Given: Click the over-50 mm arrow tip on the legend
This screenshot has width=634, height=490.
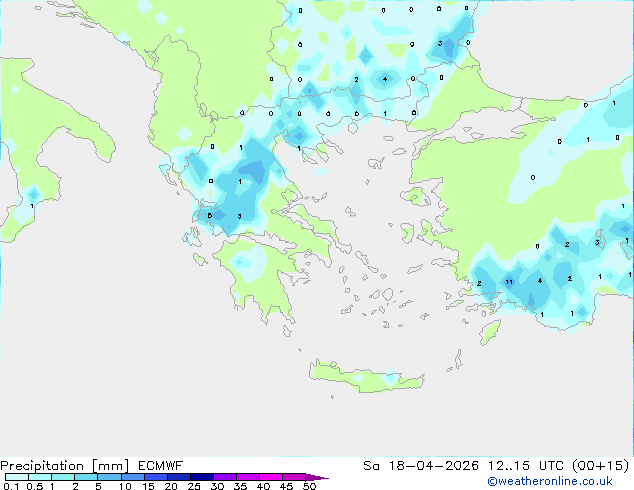Looking at the screenshot, I should pos(317,477).
